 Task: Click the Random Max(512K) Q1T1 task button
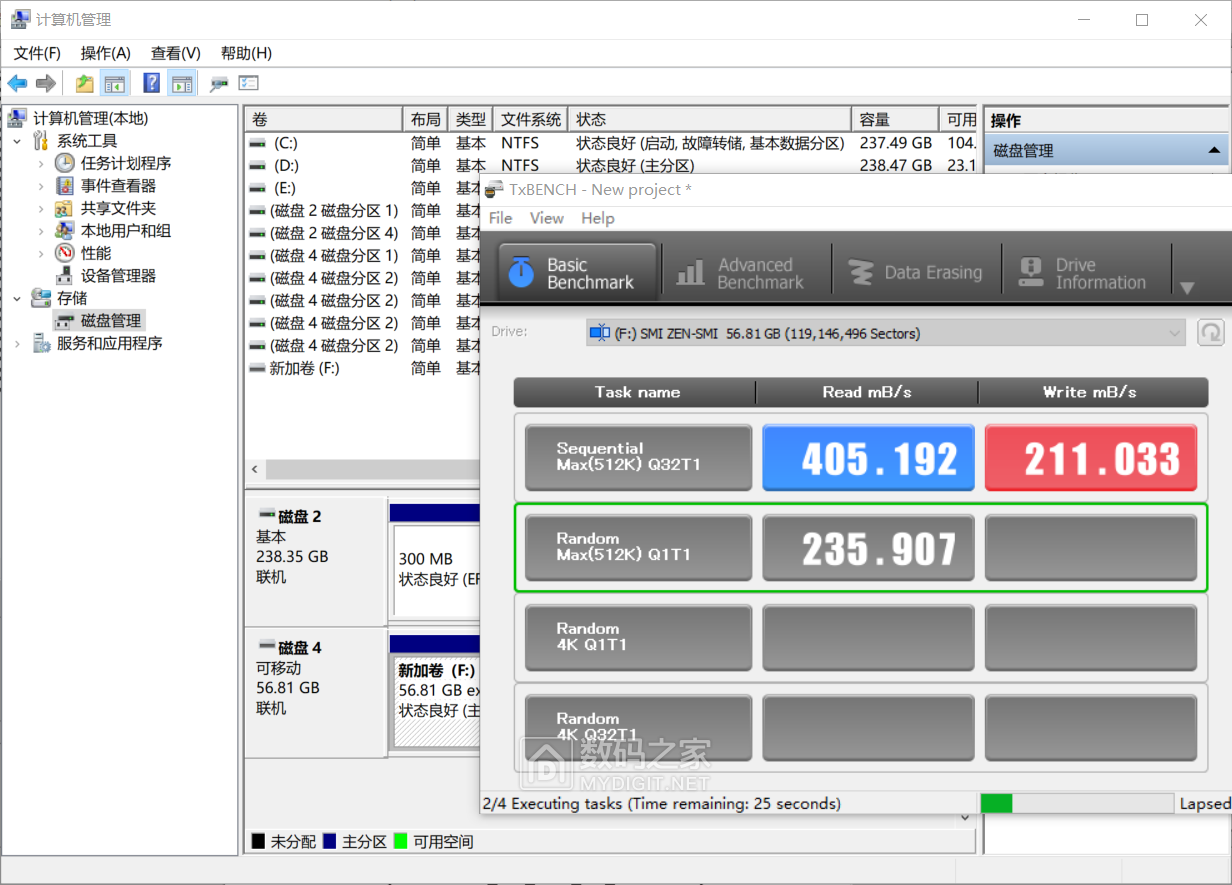[x=638, y=548]
